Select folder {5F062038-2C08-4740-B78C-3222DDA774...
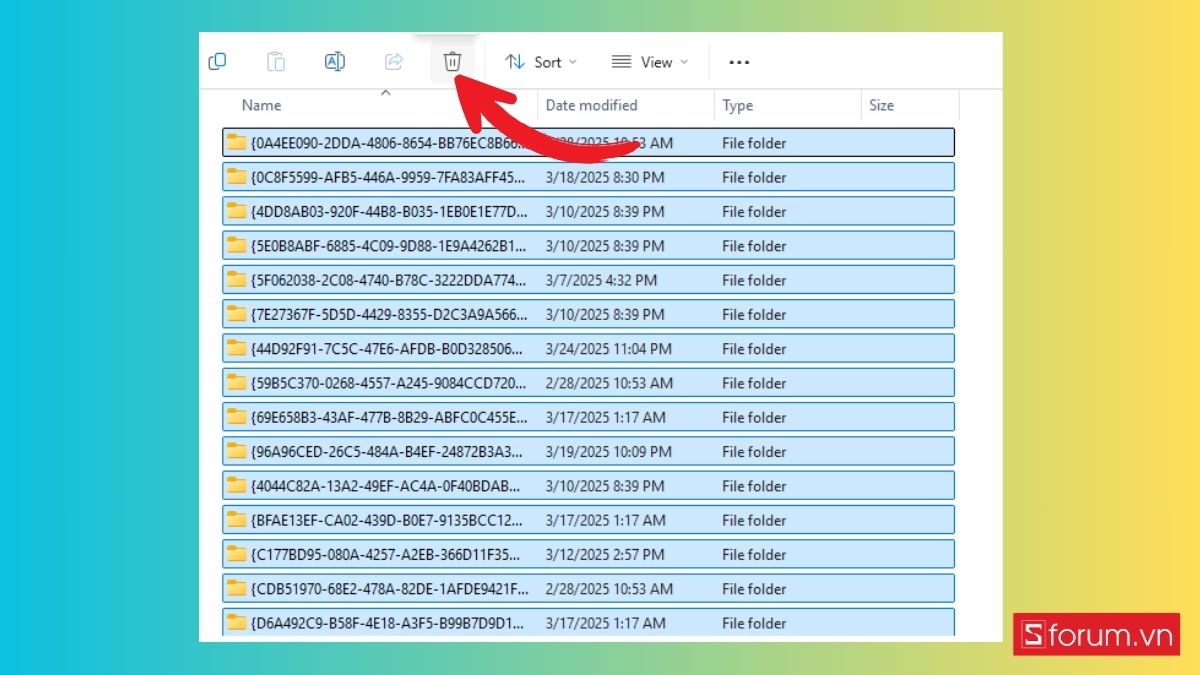The image size is (1200, 675). click(588, 280)
